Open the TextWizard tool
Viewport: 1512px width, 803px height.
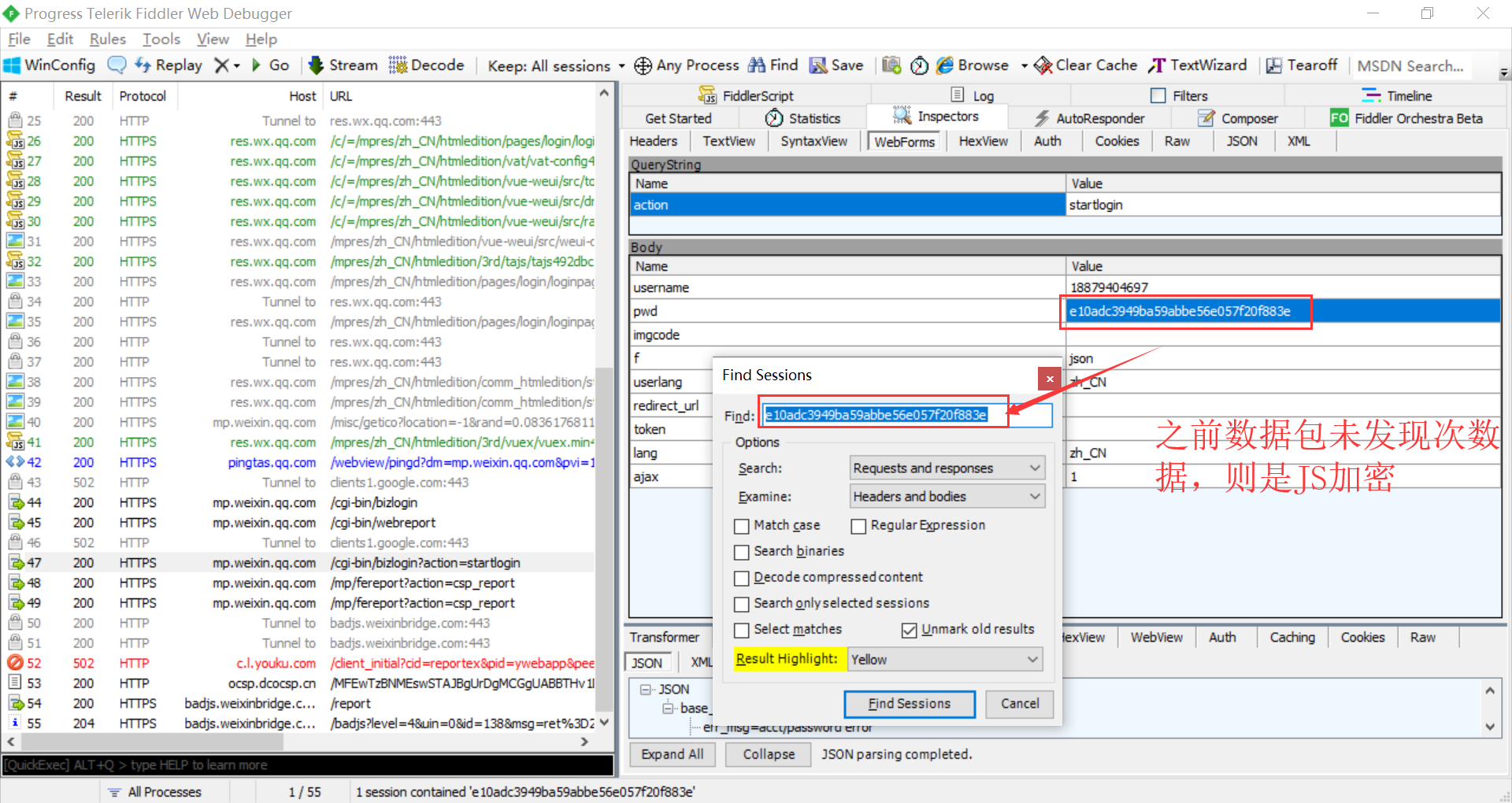1198,65
